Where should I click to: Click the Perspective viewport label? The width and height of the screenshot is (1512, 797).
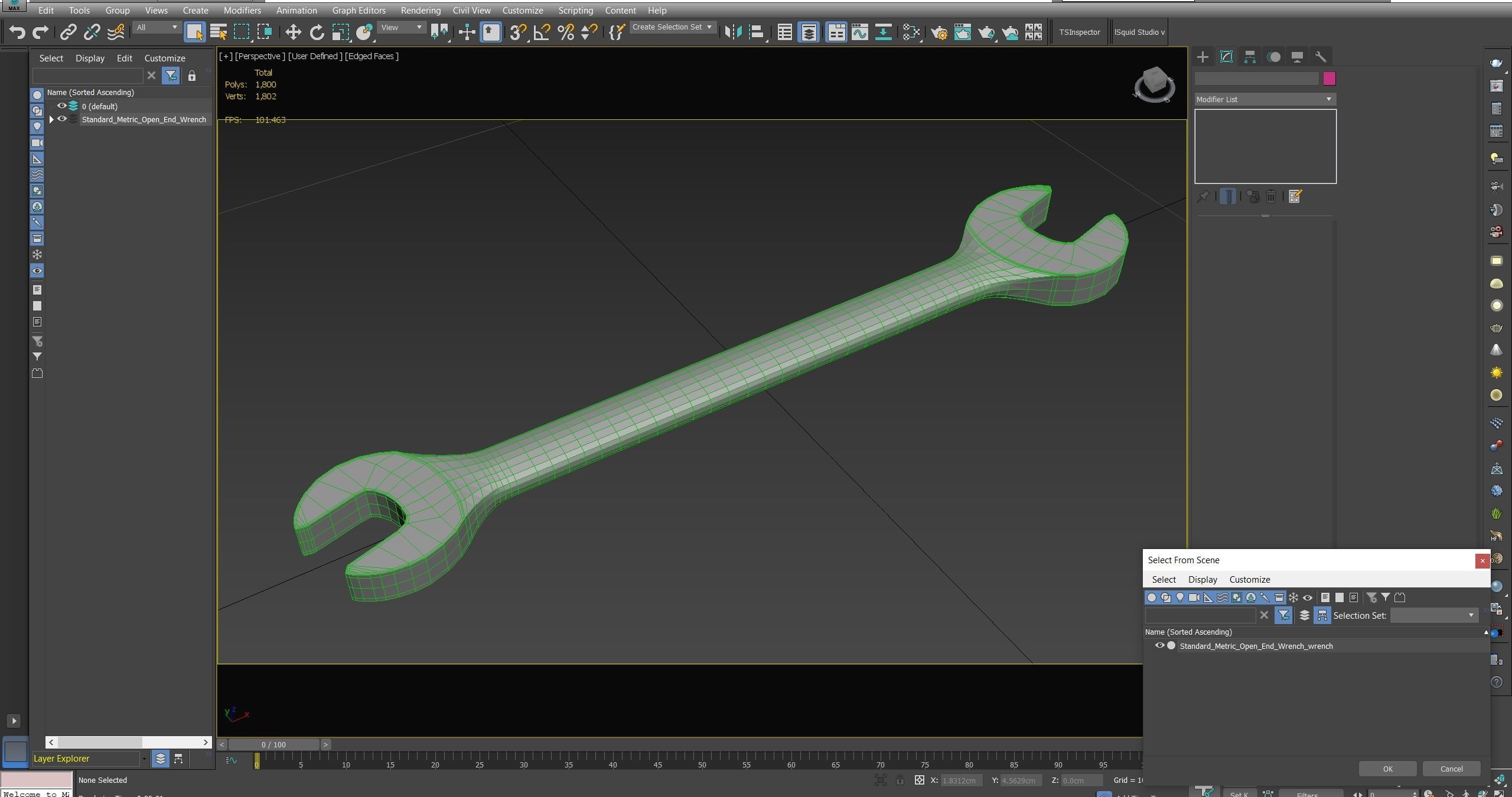click(260, 56)
